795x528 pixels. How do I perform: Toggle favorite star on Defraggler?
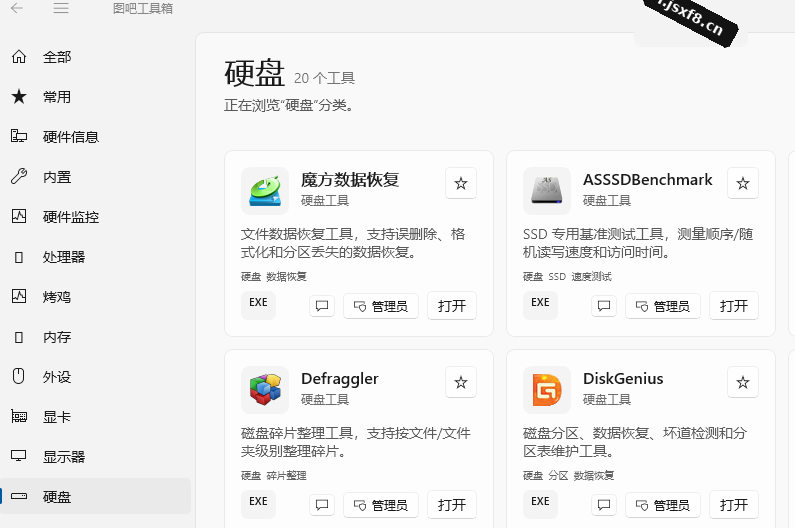point(461,382)
